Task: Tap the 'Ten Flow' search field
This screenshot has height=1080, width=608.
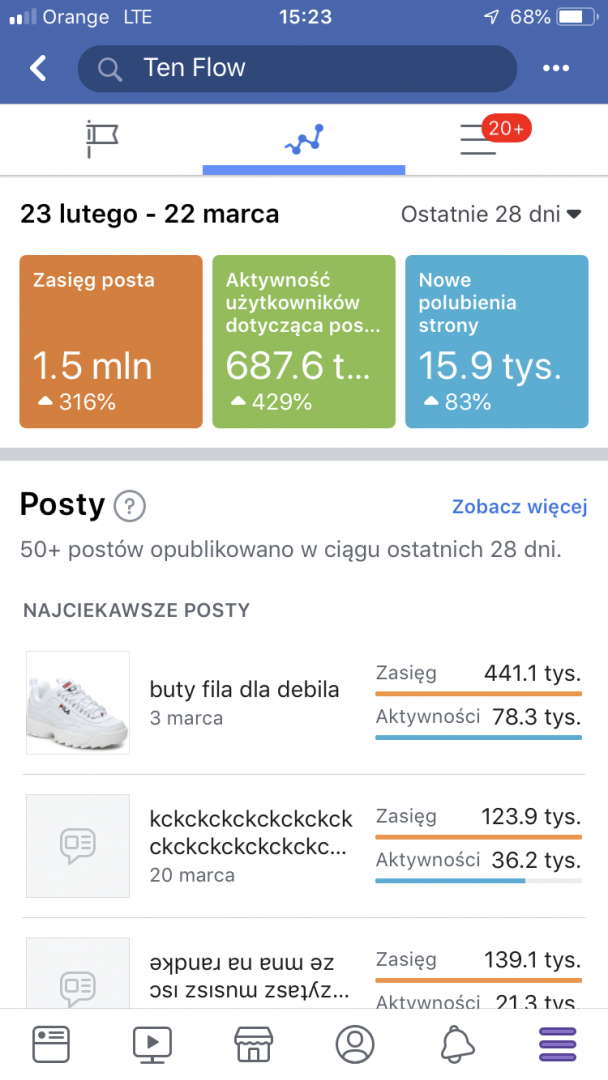Action: 297,68
